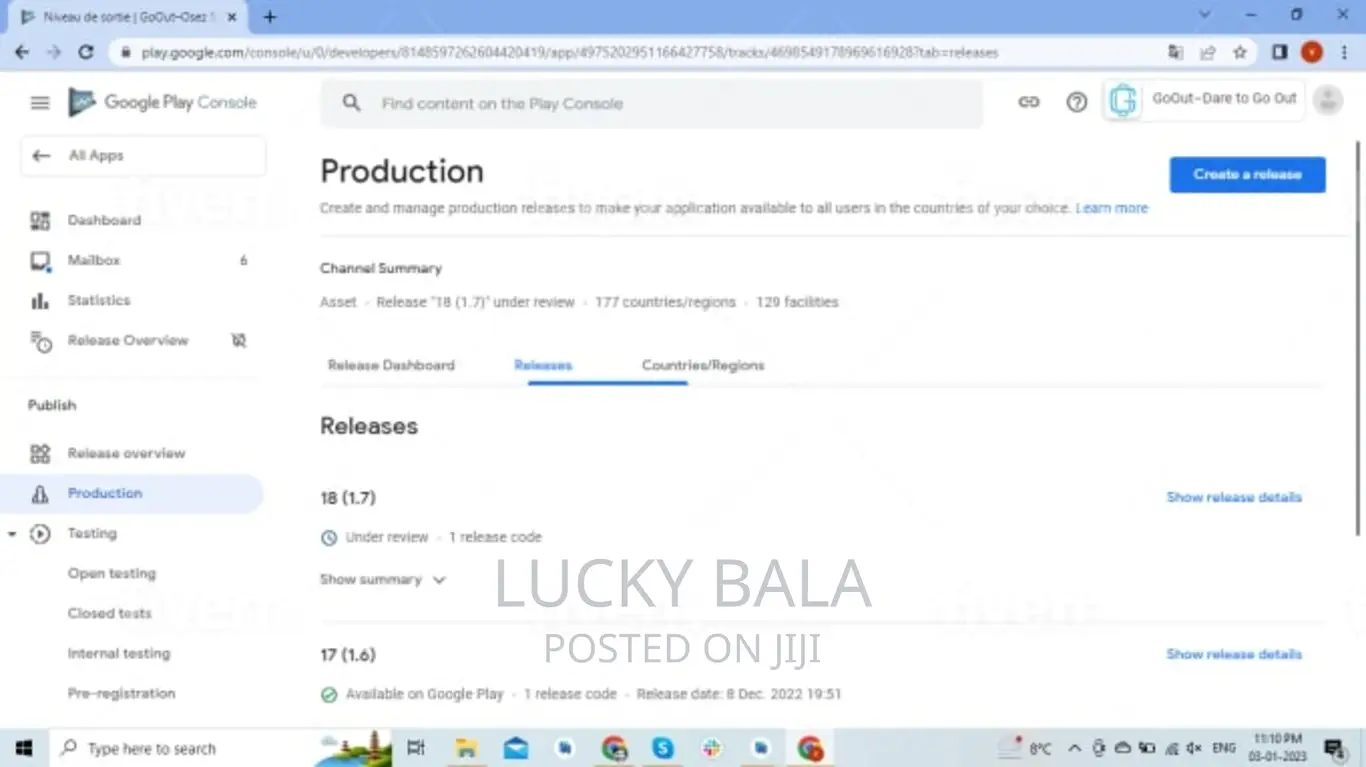Click the browser Forward arrow
The width and height of the screenshot is (1366, 767).
click(54, 52)
